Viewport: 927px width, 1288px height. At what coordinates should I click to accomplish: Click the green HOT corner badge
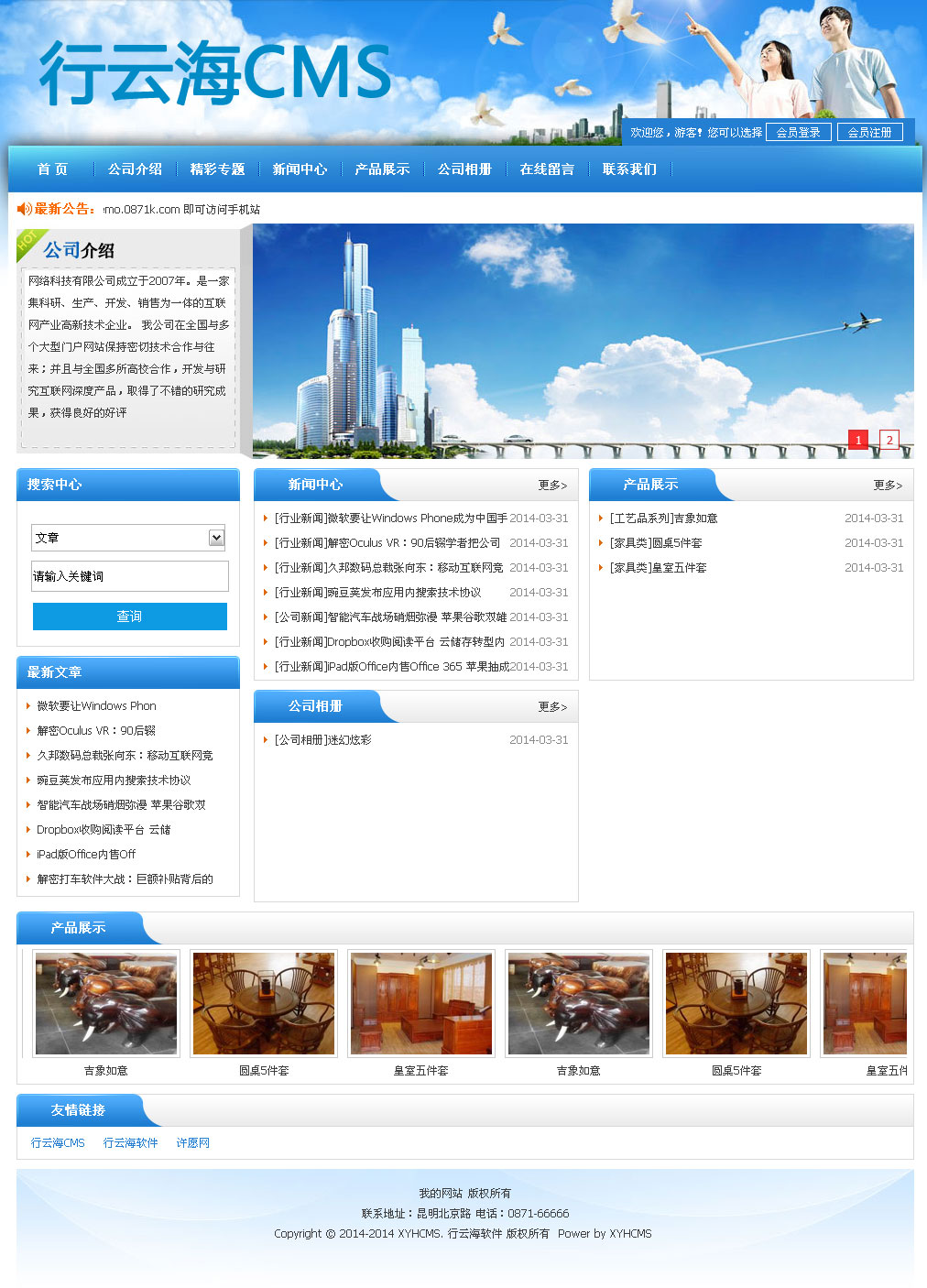coord(28,241)
